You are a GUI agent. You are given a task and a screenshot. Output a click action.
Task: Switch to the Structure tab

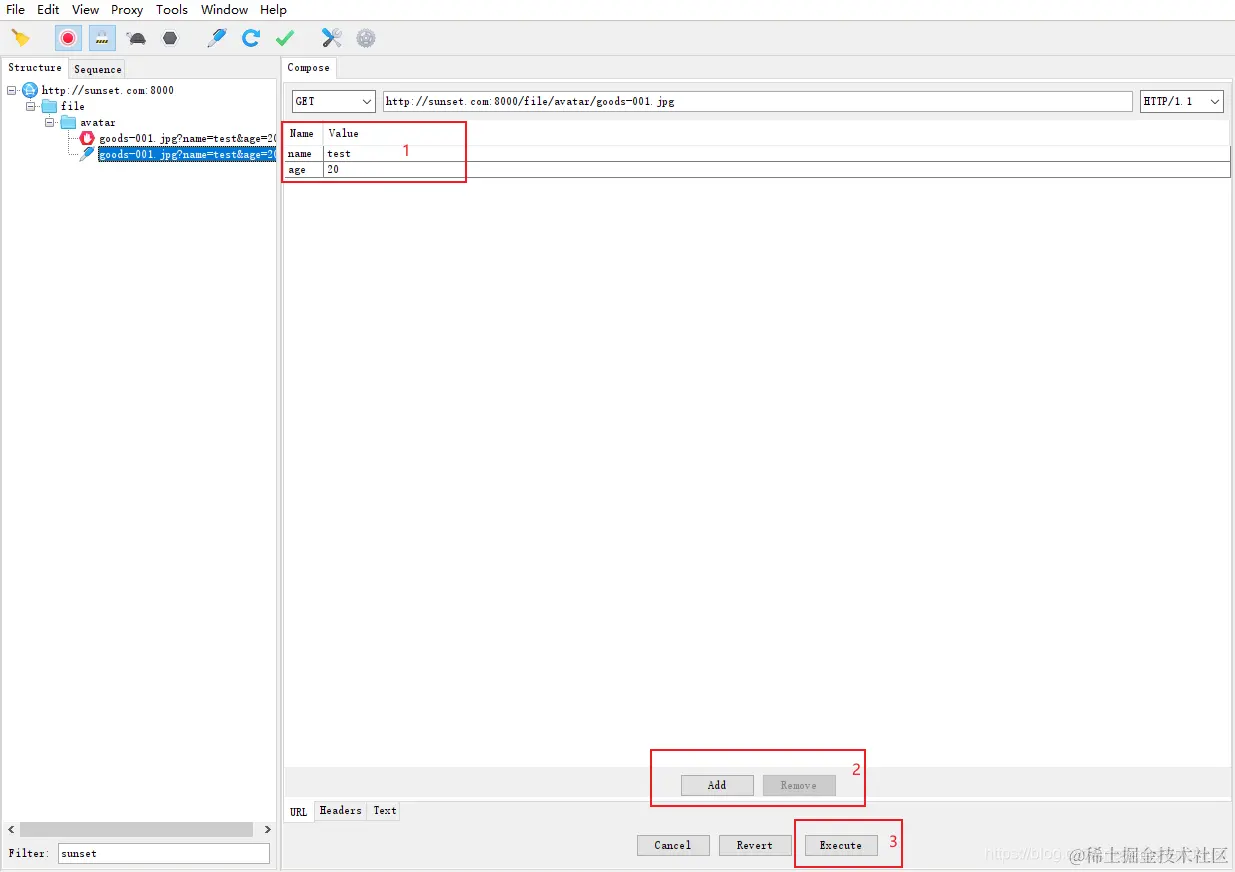pos(35,67)
